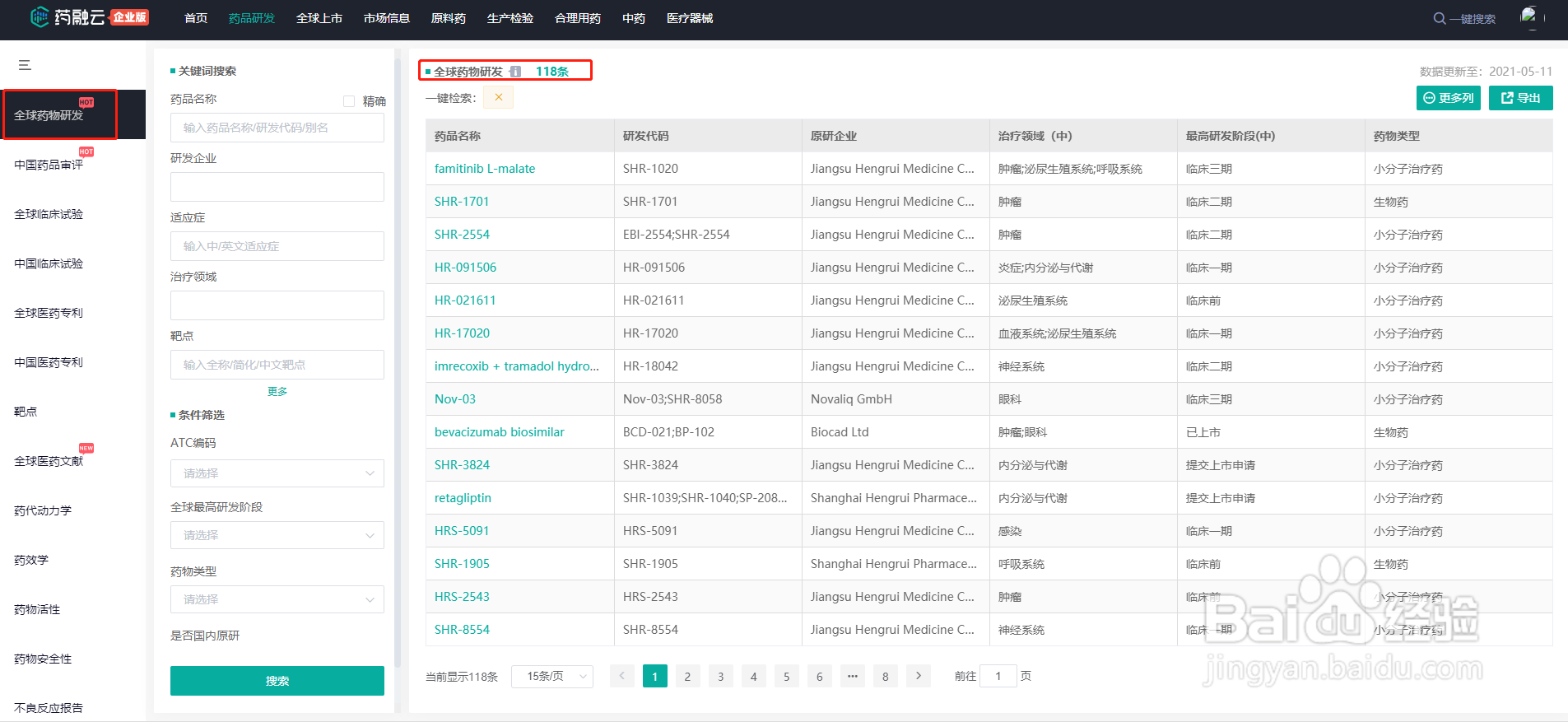Select 药物安全性 in sidebar
The image size is (1568, 722).
click(43, 659)
